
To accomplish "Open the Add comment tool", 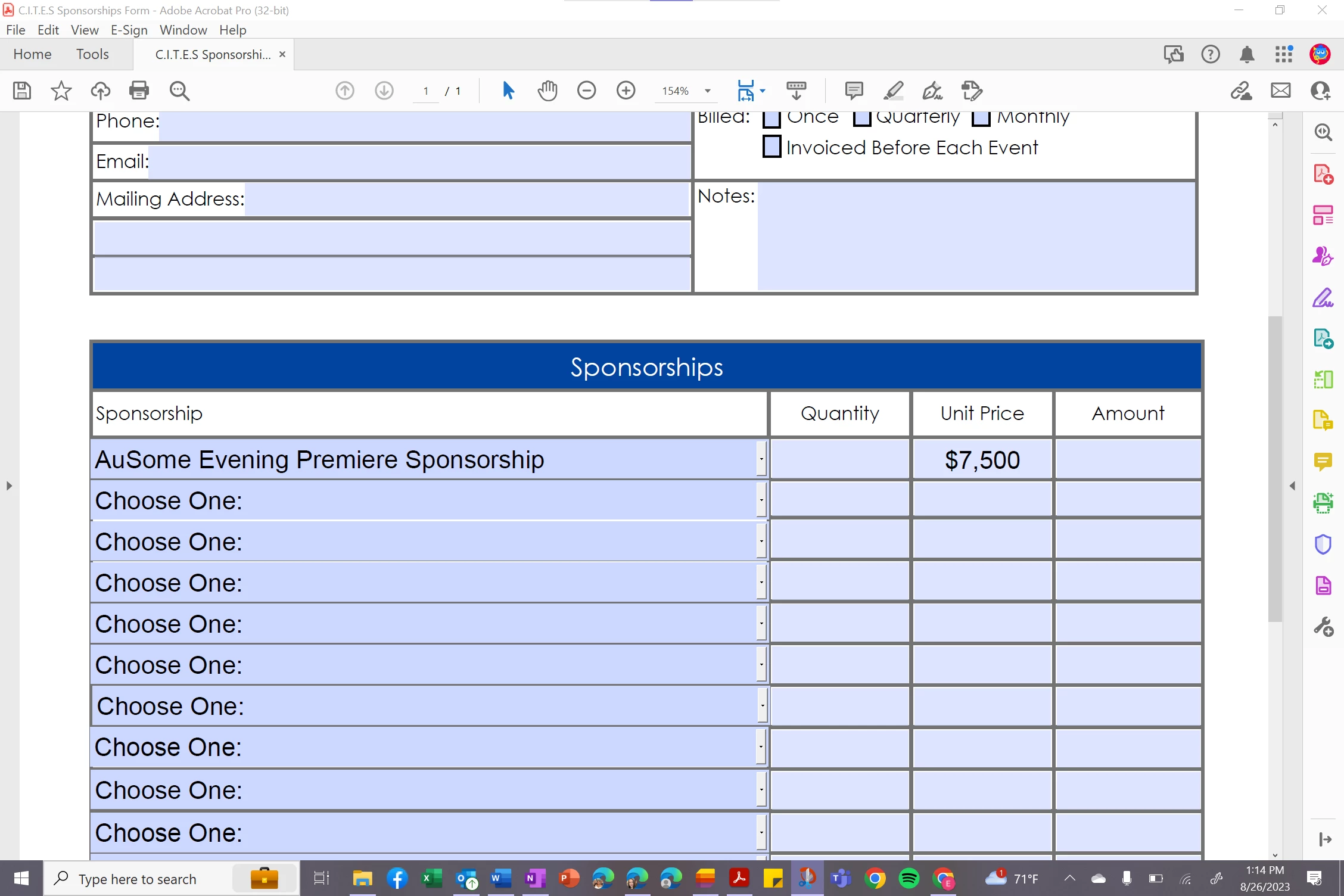I will pos(854,91).
